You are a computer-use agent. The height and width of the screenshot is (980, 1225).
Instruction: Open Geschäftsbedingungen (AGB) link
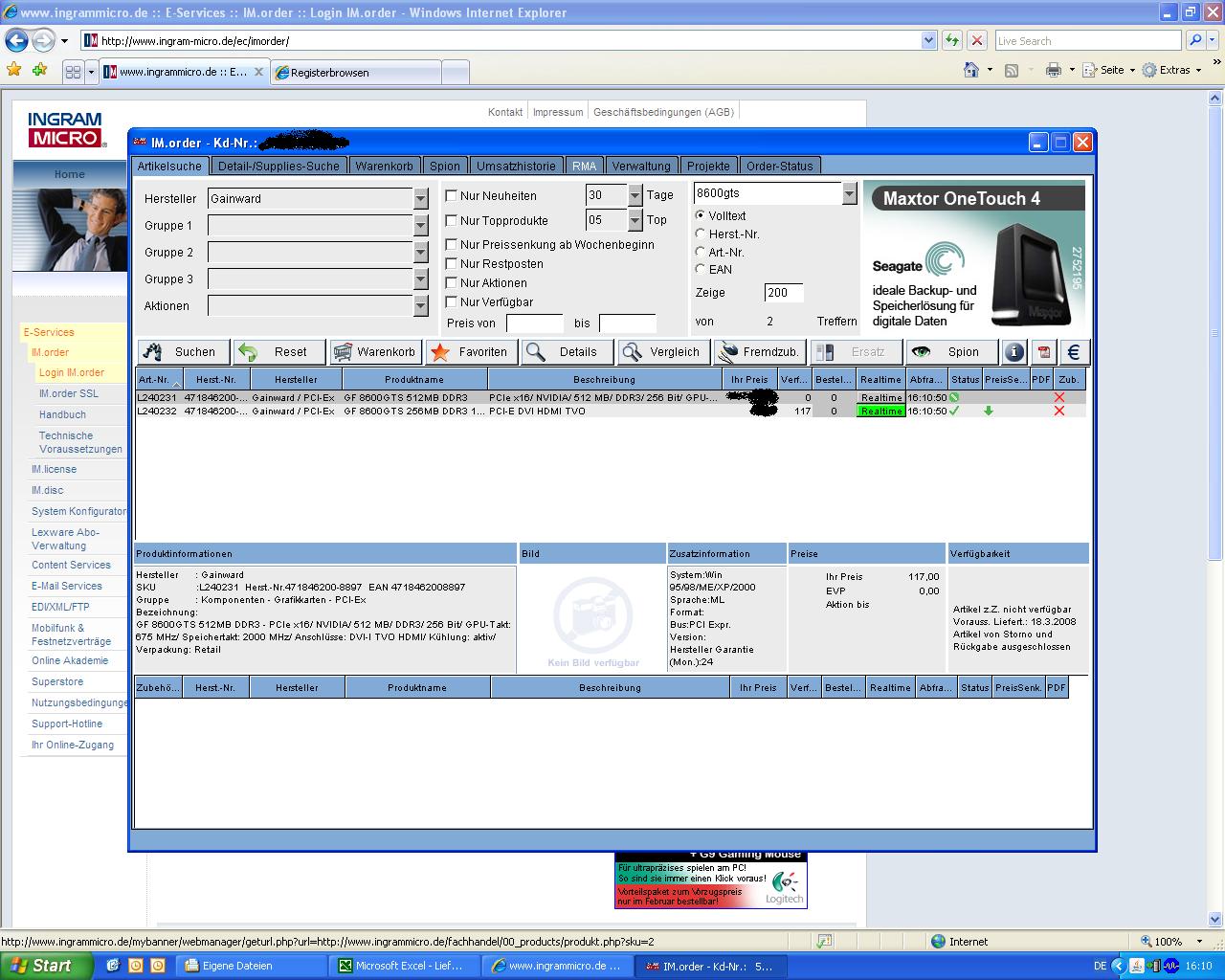[663, 112]
